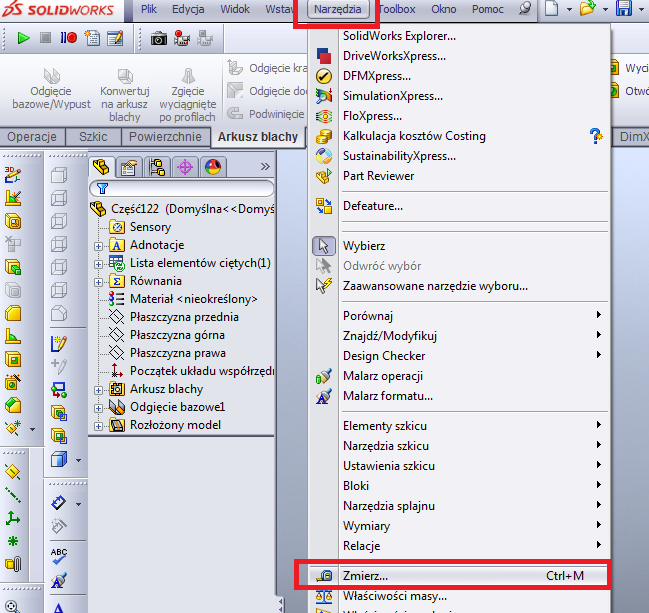Click Zgięcie wyciągnięte po profilach tool
This screenshot has height=613, width=649.
(x=187, y=96)
